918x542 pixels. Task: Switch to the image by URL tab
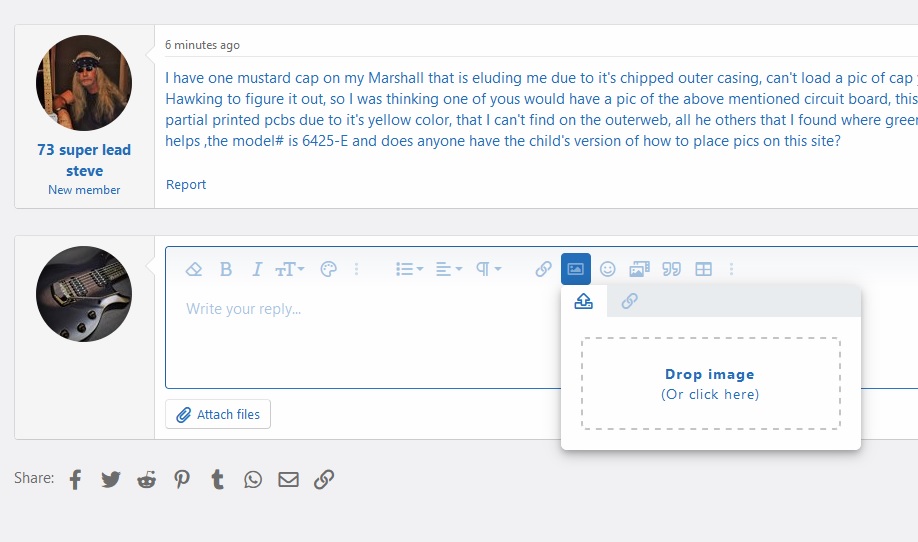629,301
